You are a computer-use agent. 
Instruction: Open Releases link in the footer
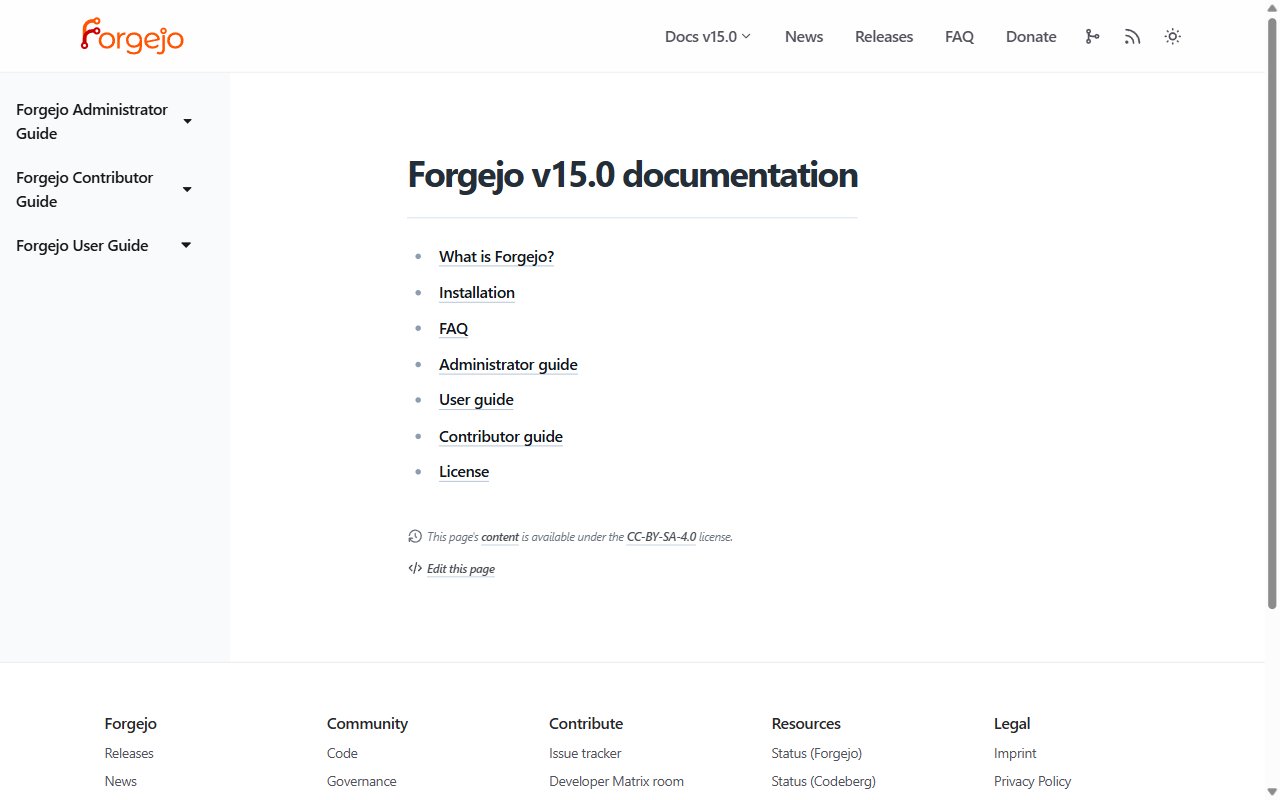[x=129, y=753]
